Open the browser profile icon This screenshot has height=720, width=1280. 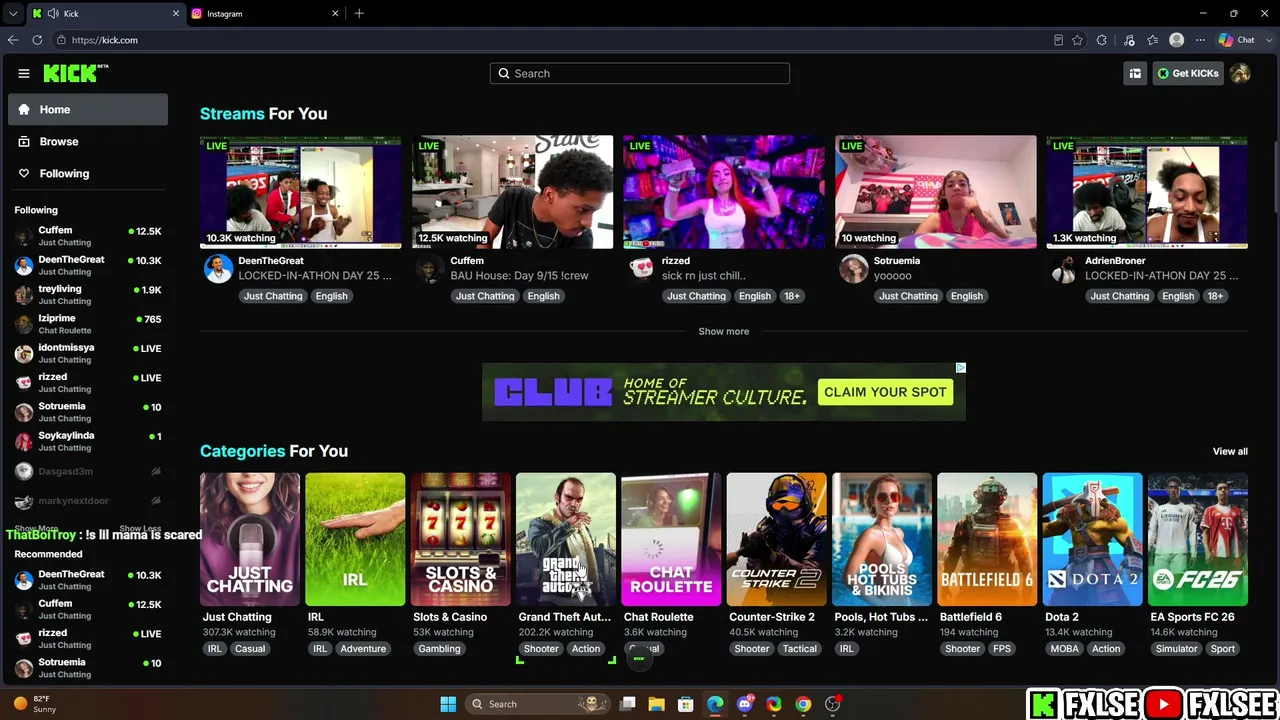point(1177,40)
